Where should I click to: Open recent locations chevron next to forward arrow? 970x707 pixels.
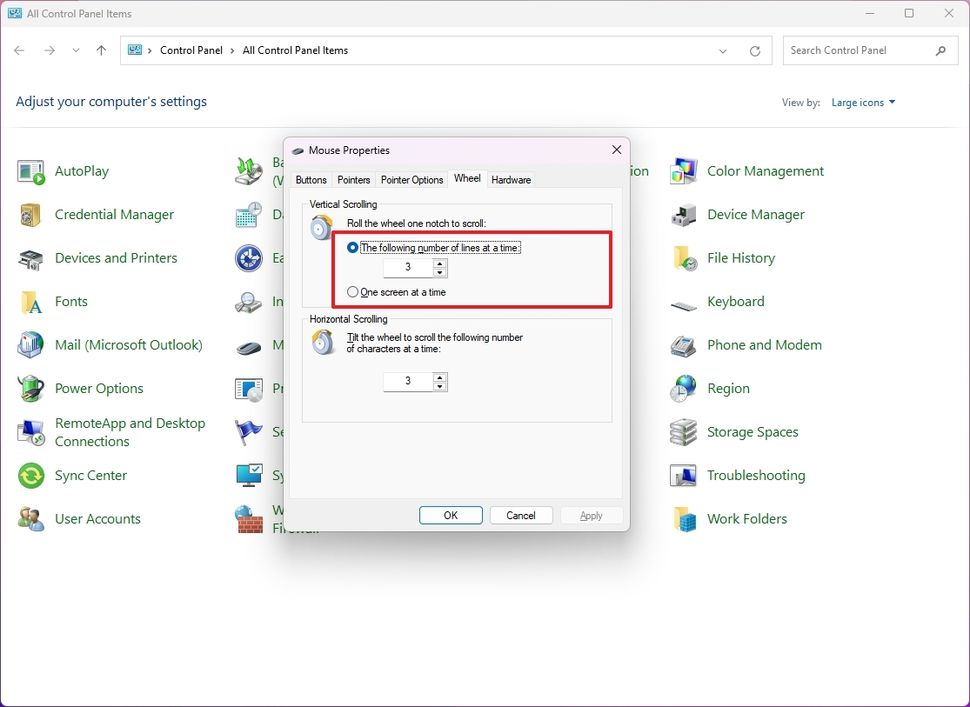click(75, 50)
